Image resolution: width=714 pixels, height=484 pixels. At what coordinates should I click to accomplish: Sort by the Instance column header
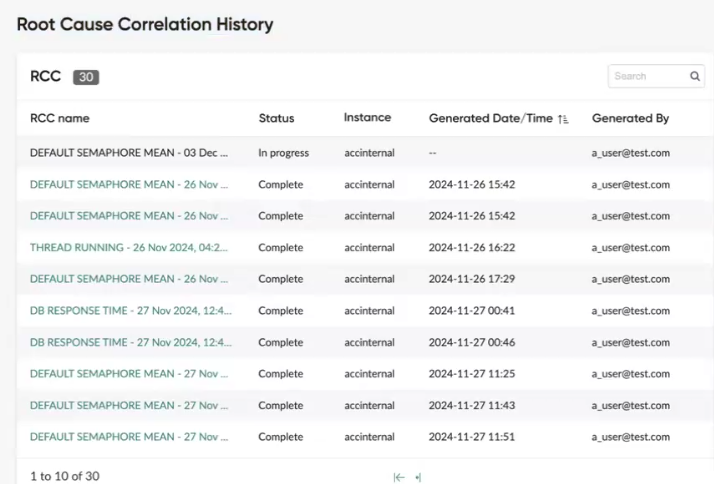click(367, 117)
